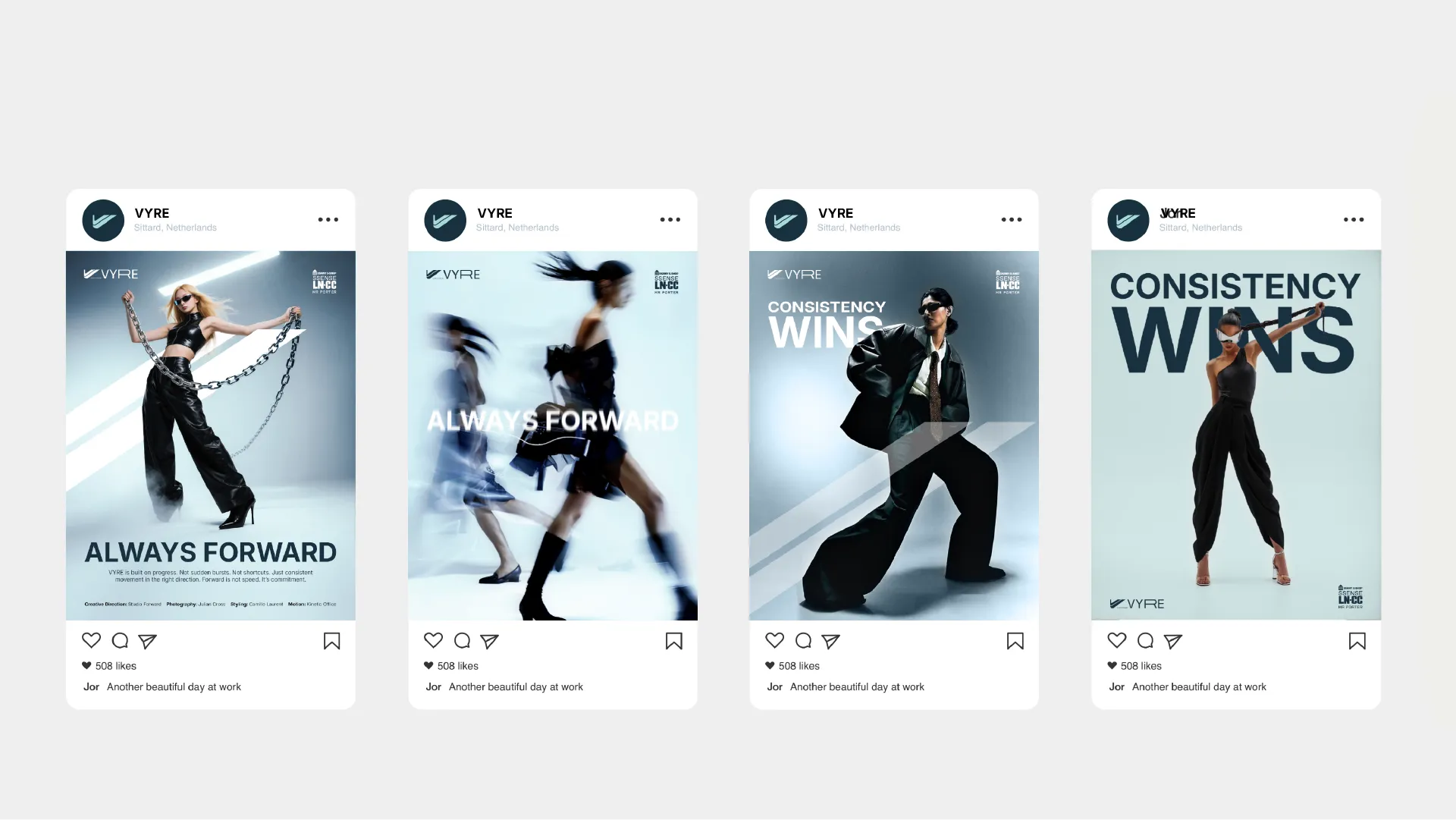Viewport: 1456px width, 820px height.
Task: Bookmark the second post
Action: coord(673,641)
